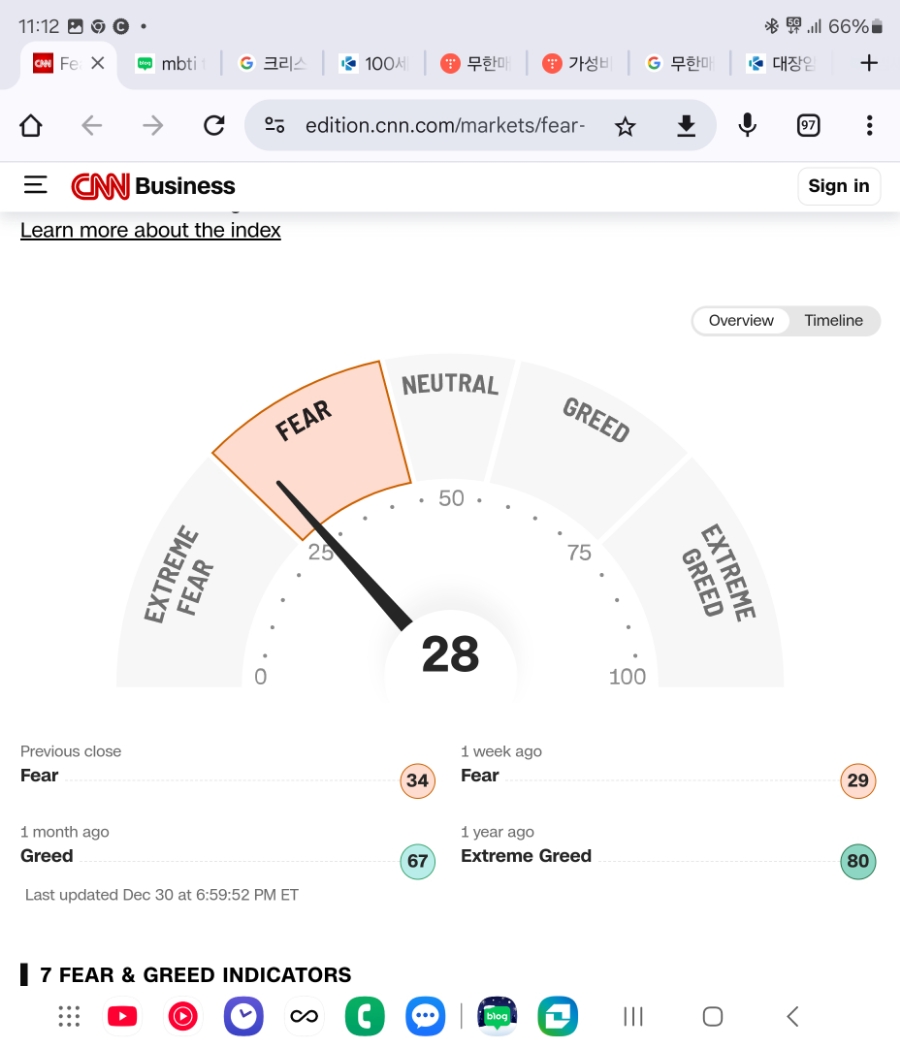The width and height of the screenshot is (900, 1047).
Task: Switch to the mbti browser tab
Action: 172,63
